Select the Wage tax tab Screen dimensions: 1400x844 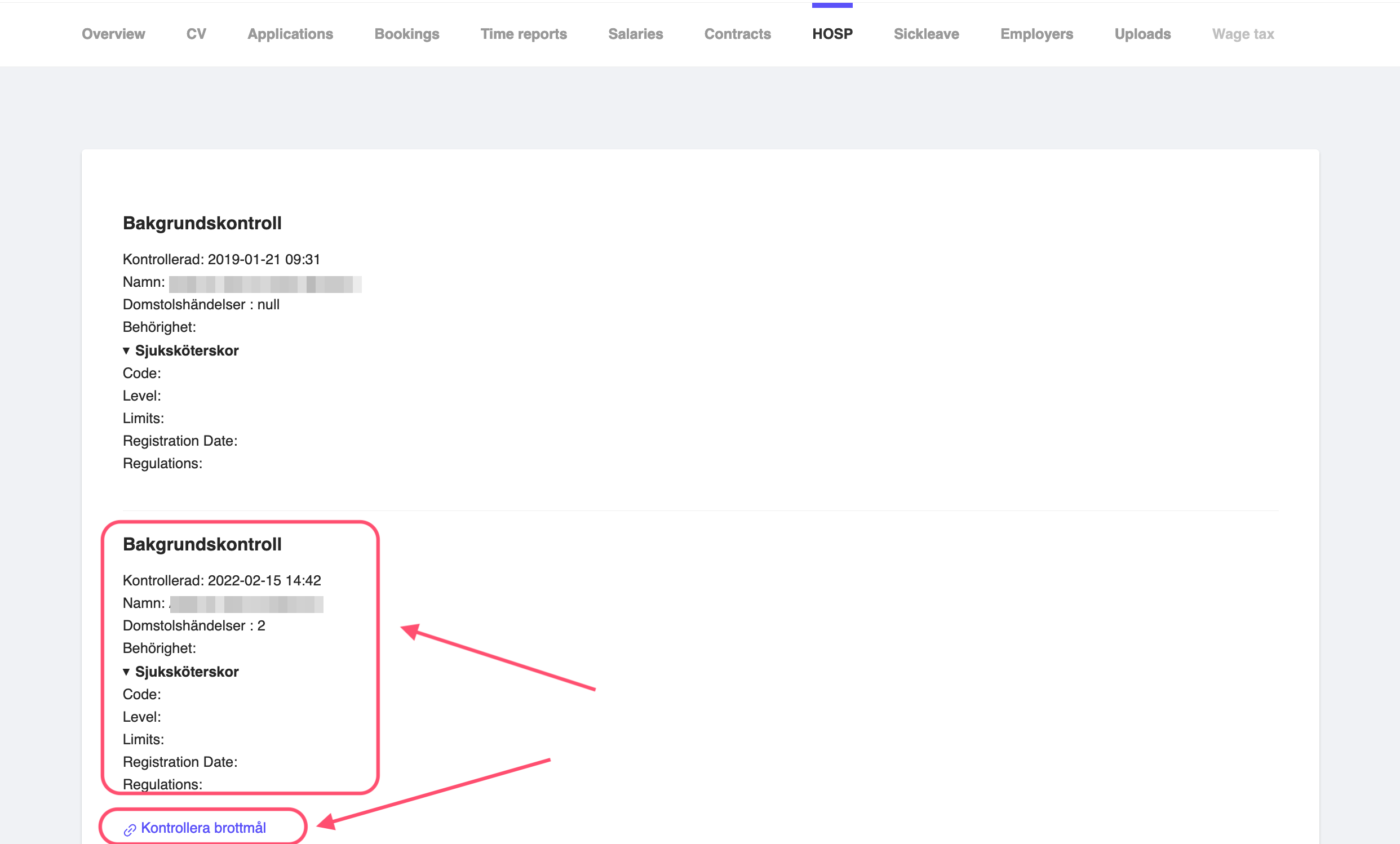pyautogui.click(x=1243, y=34)
